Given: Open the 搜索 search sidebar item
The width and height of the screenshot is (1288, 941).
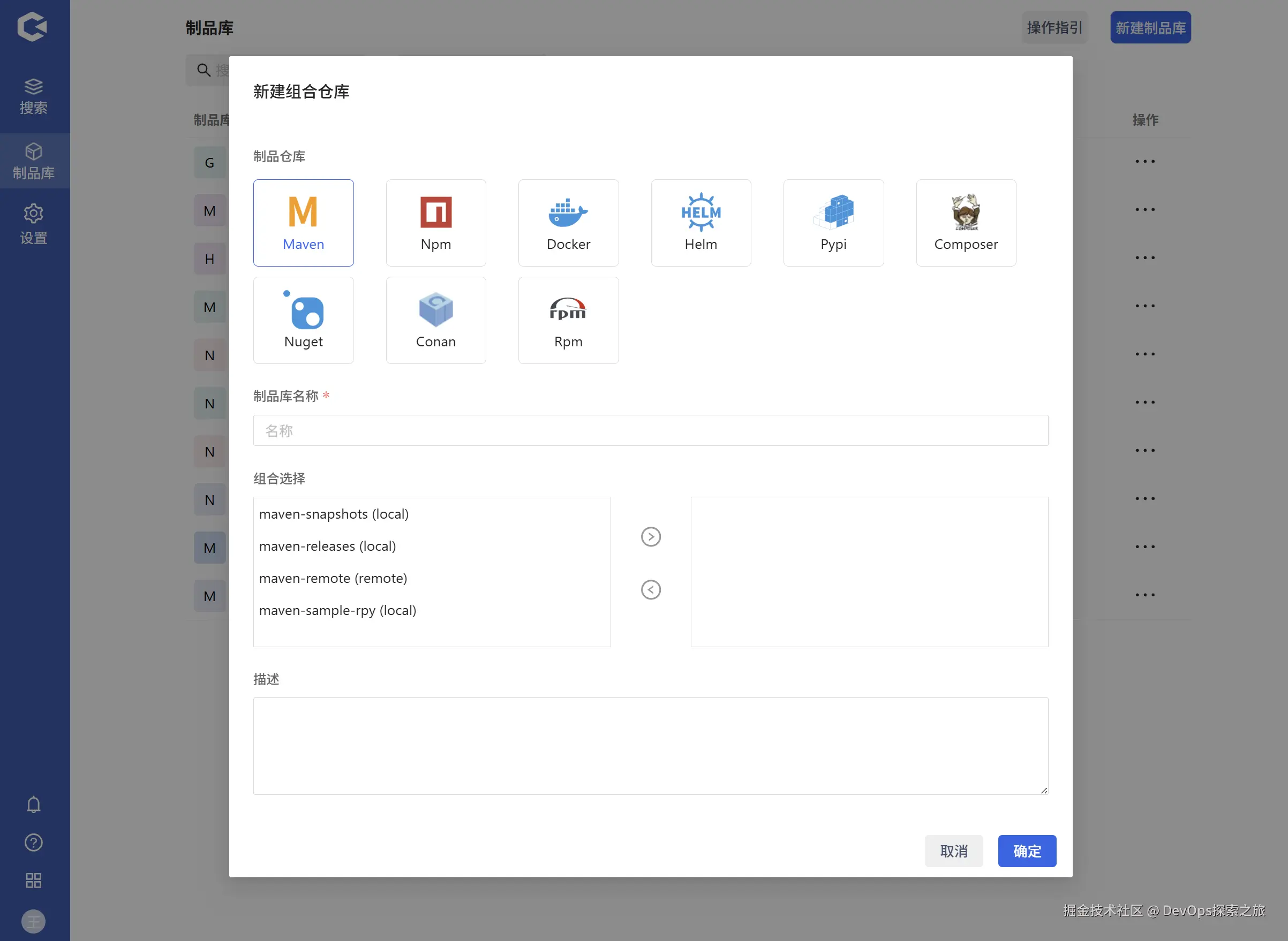Looking at the screenshot, I should pyautogui.click(x=34, y=96).
